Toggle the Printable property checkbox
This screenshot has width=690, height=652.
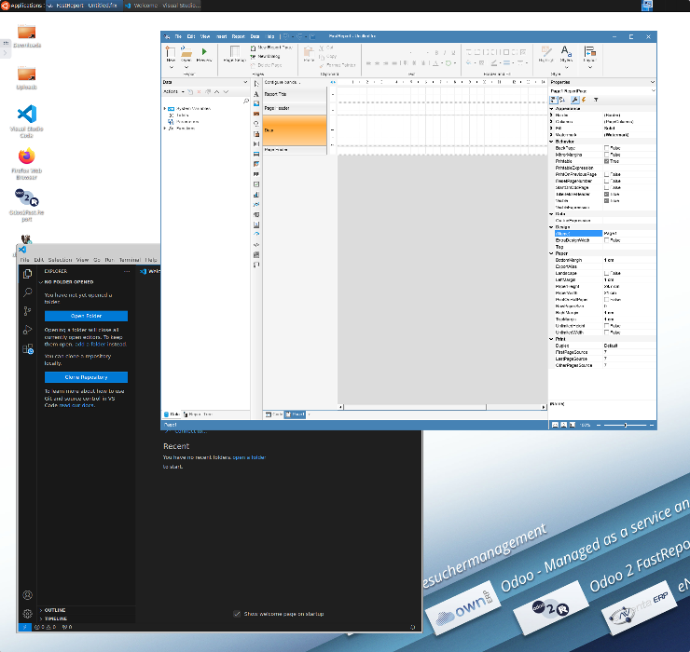click(x=606, y=161)
